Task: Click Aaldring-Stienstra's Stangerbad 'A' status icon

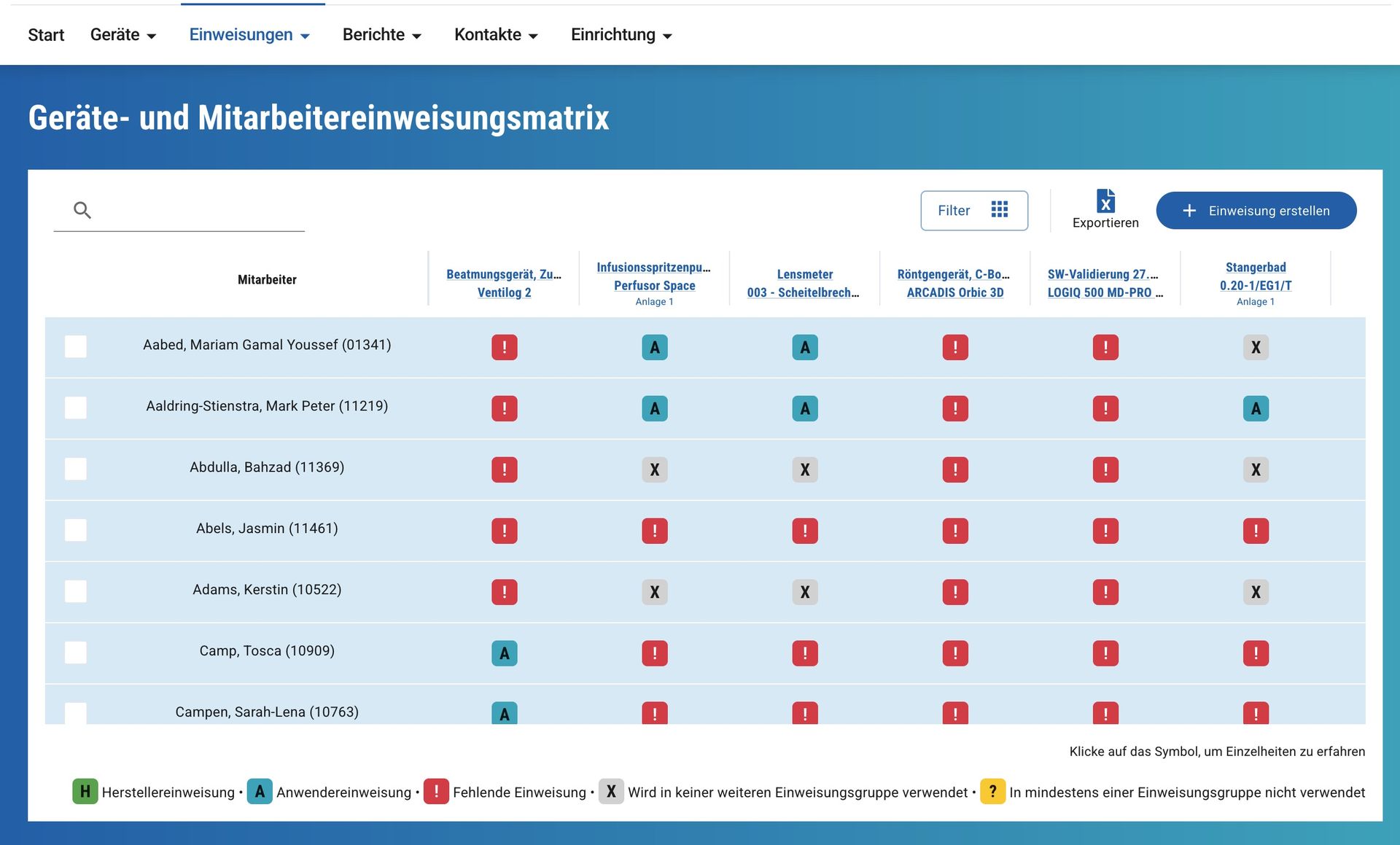Action: click(1256, 408)
